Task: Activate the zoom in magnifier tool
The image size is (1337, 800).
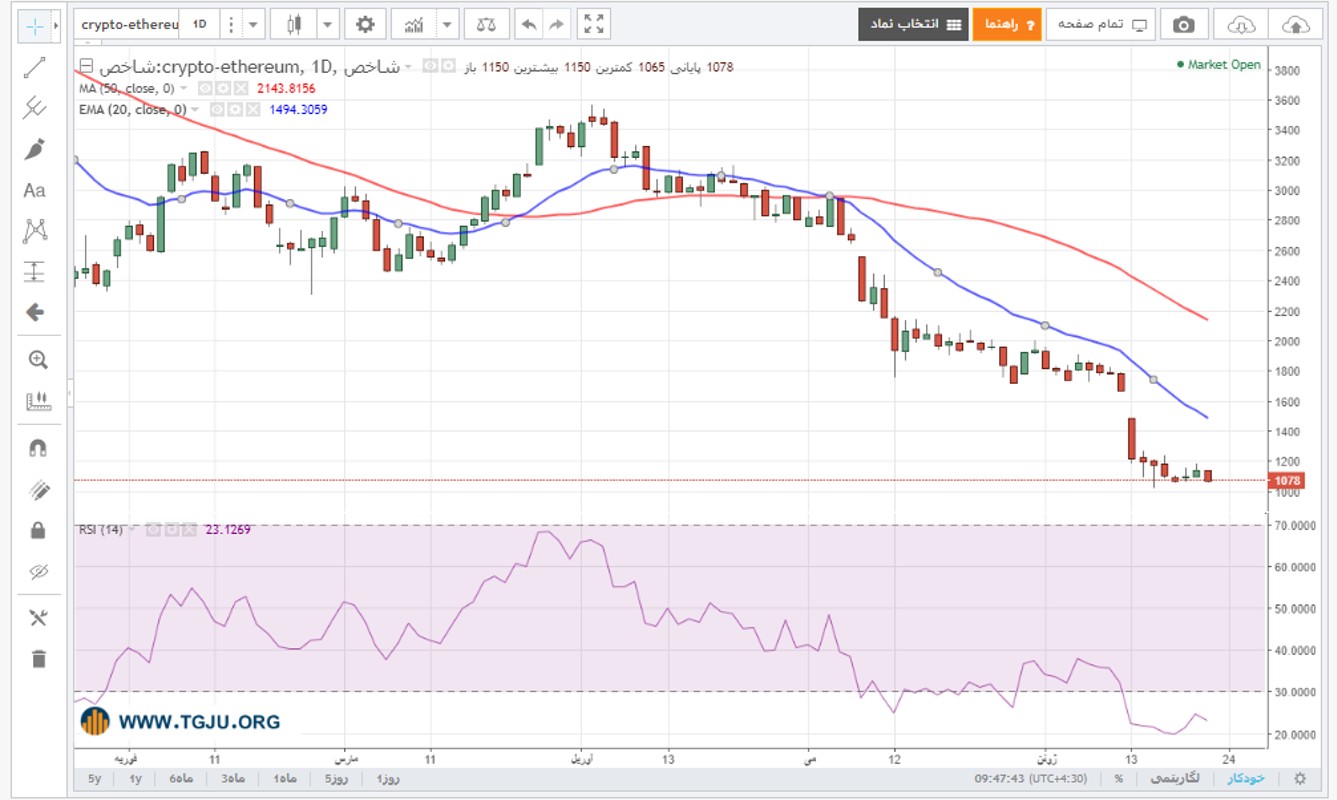Action: tap(38, 360)
